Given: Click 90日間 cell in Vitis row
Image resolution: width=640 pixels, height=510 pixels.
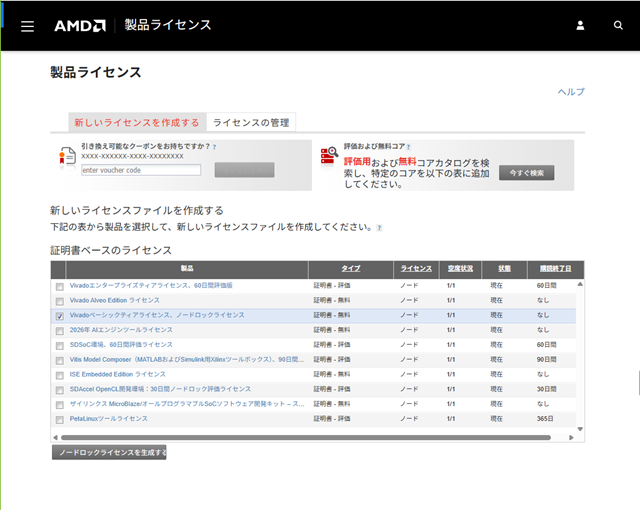Looking at the screenshot, I should [546, 359].
